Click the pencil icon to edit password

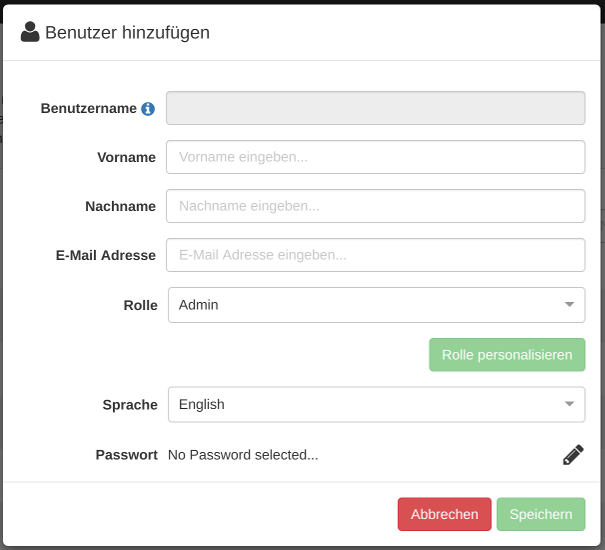pos(573,455)
